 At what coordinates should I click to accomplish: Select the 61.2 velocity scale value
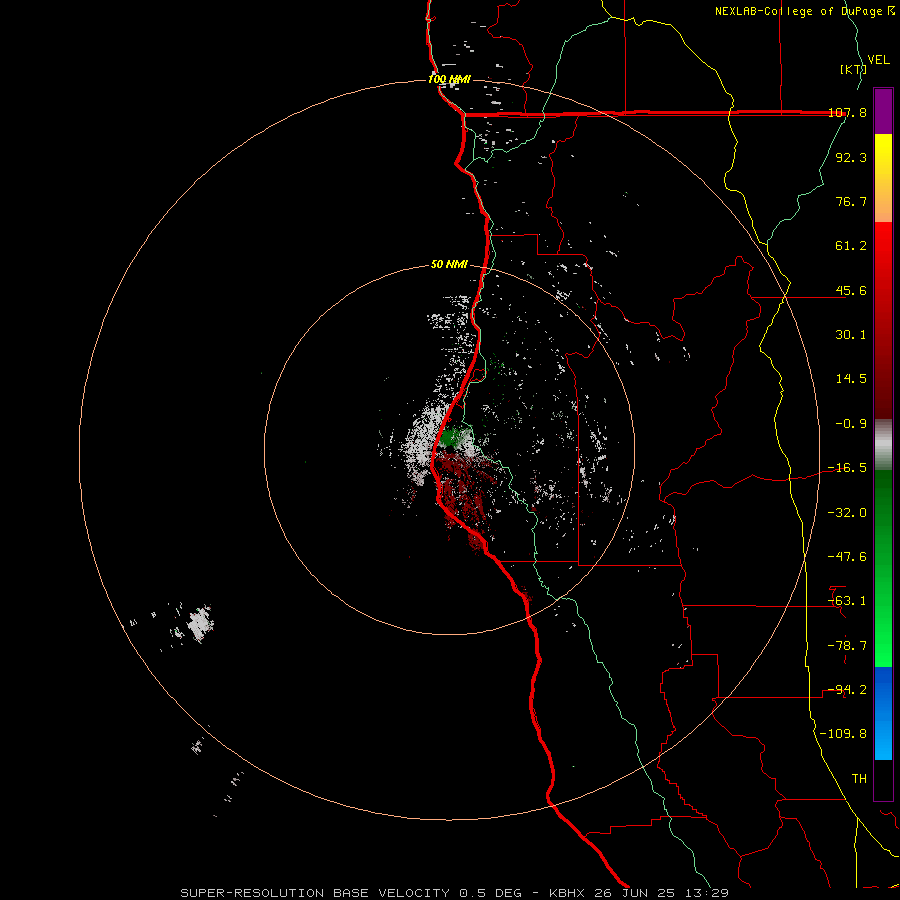(x=851, y=246)
